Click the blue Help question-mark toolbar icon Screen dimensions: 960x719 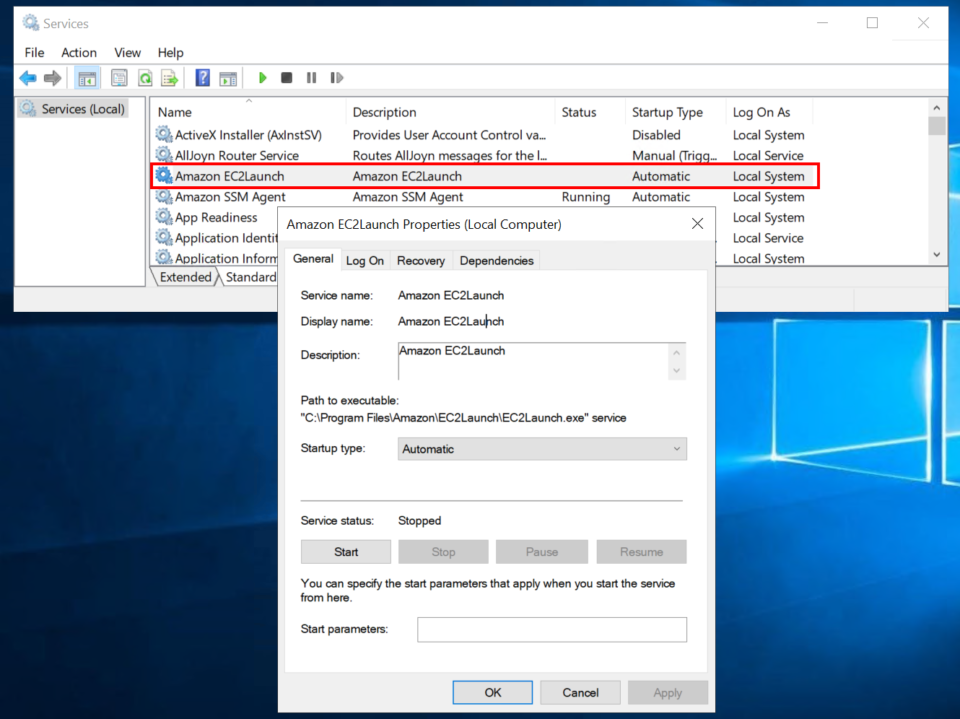pos(203,78)
